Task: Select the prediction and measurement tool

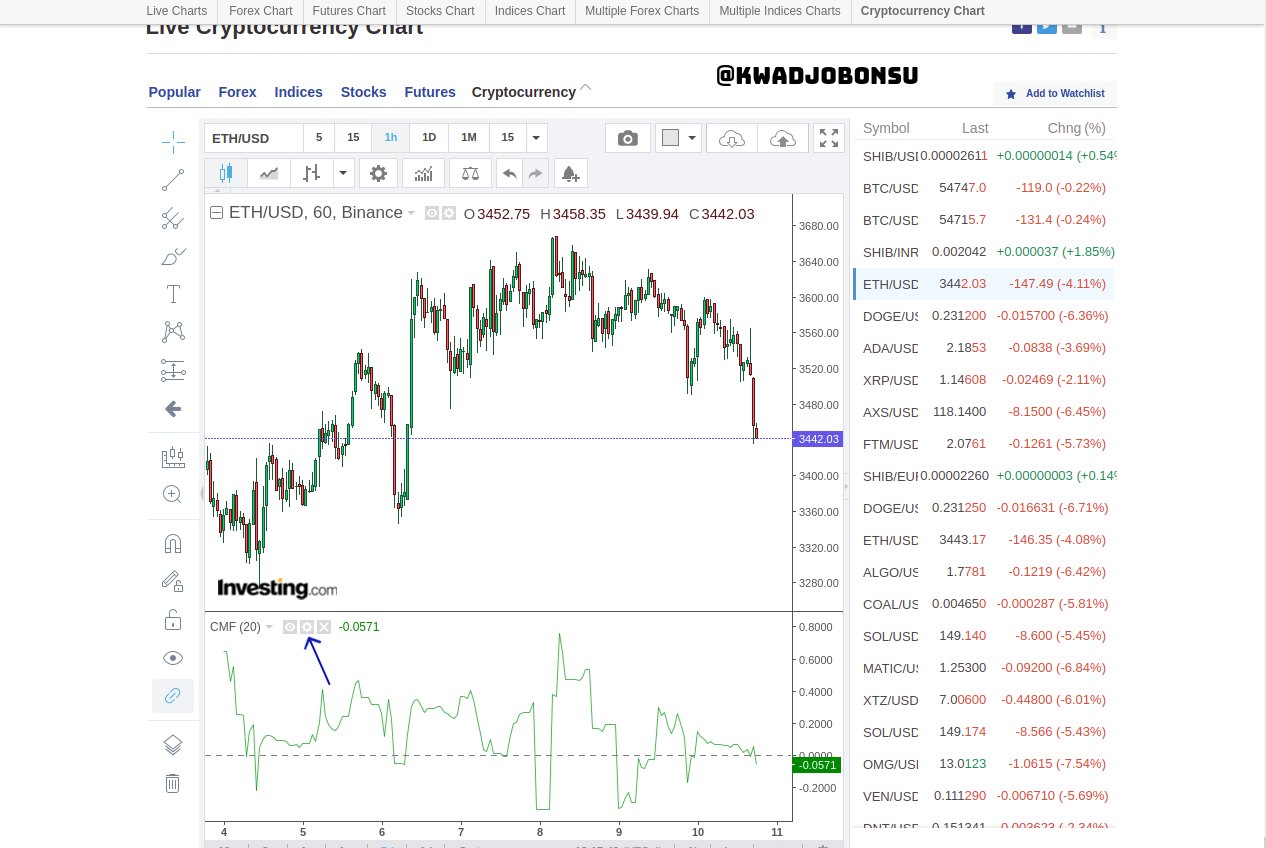Action: point(173,370)
